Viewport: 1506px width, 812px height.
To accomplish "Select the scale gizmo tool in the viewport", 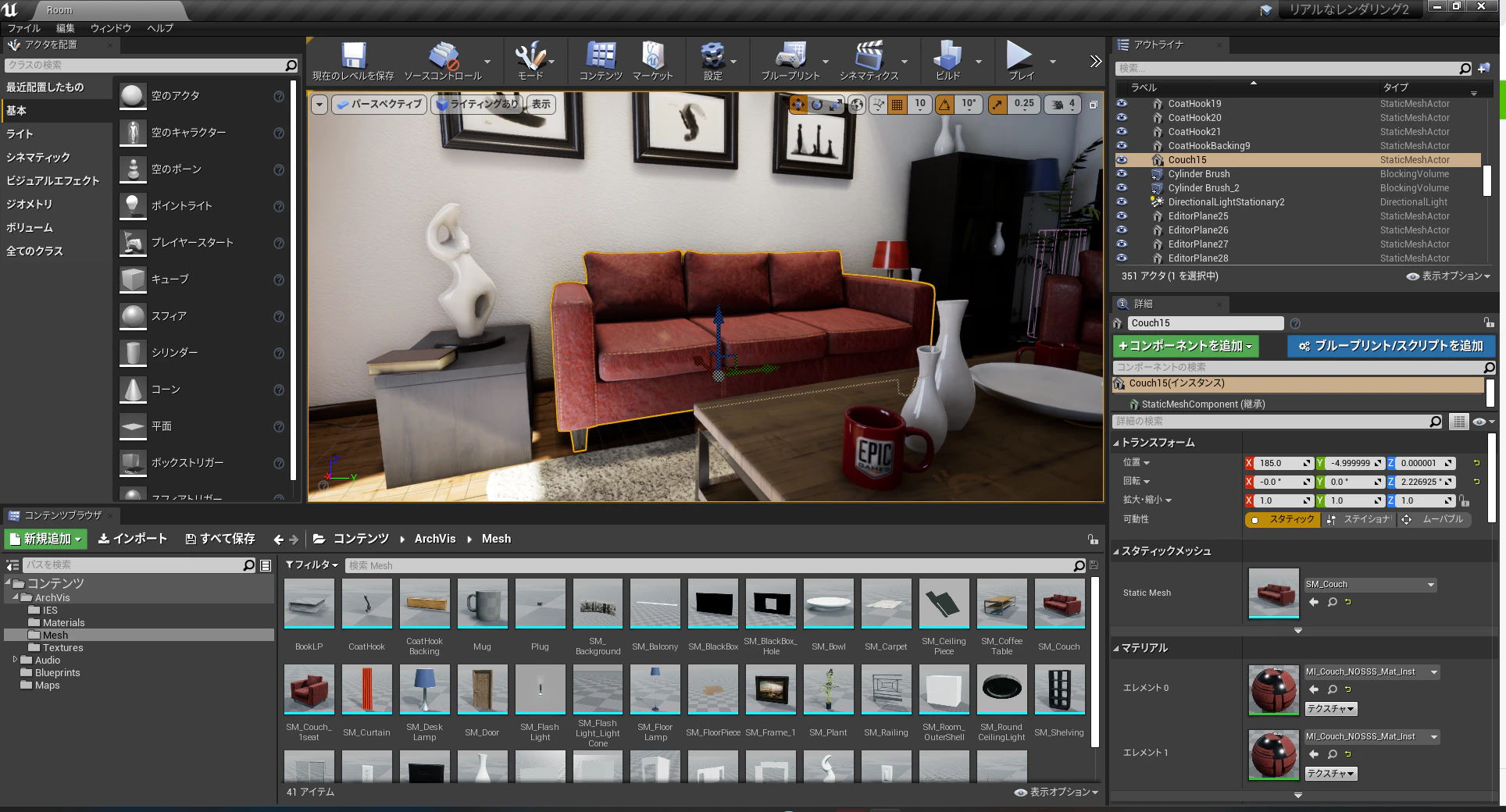I will 836,104.
